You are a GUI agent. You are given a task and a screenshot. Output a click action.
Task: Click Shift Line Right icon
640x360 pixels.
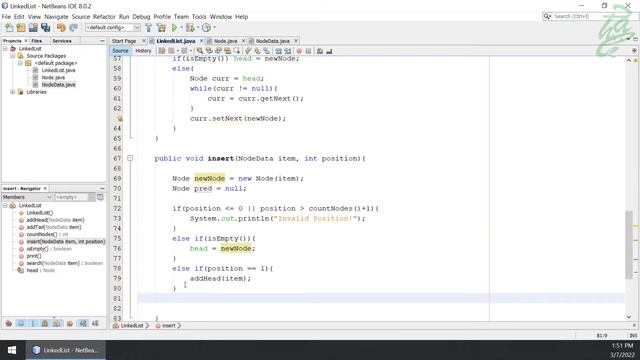pos(288,51)
